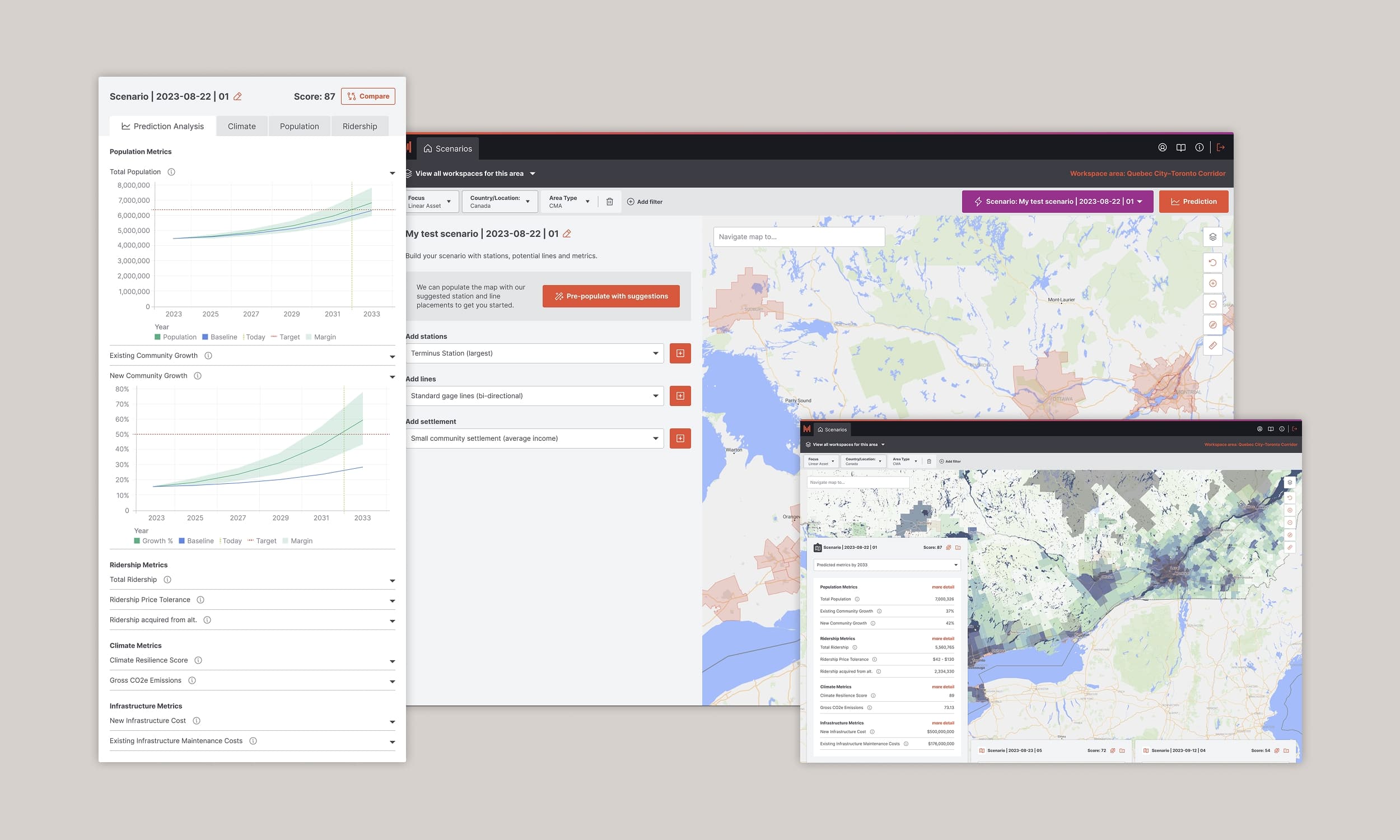Click the Navigate map to search field
The width and height of the screenshot is (1400, 840).
click(x=799, y=237)
